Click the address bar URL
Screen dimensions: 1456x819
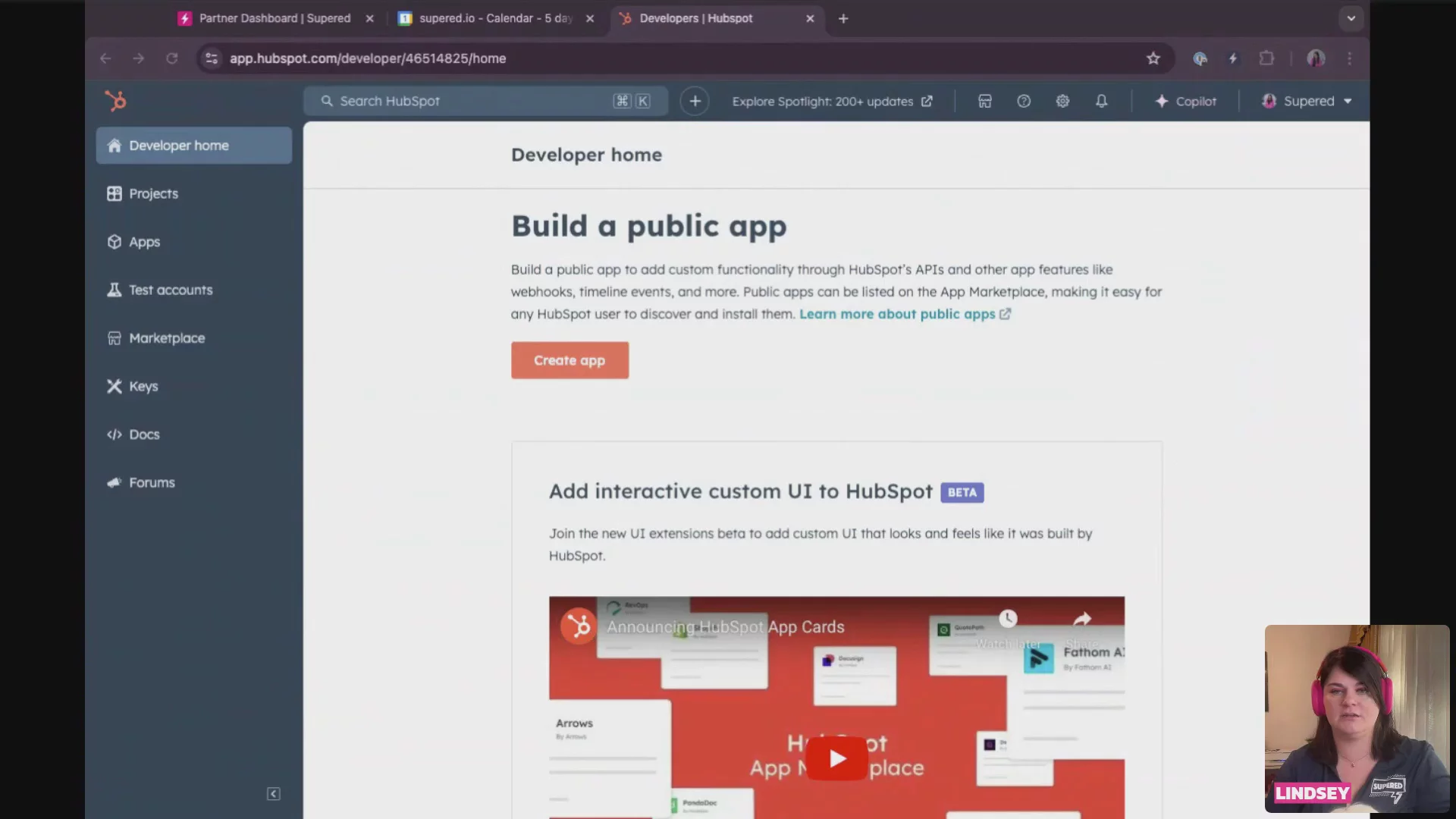point(368,58)
